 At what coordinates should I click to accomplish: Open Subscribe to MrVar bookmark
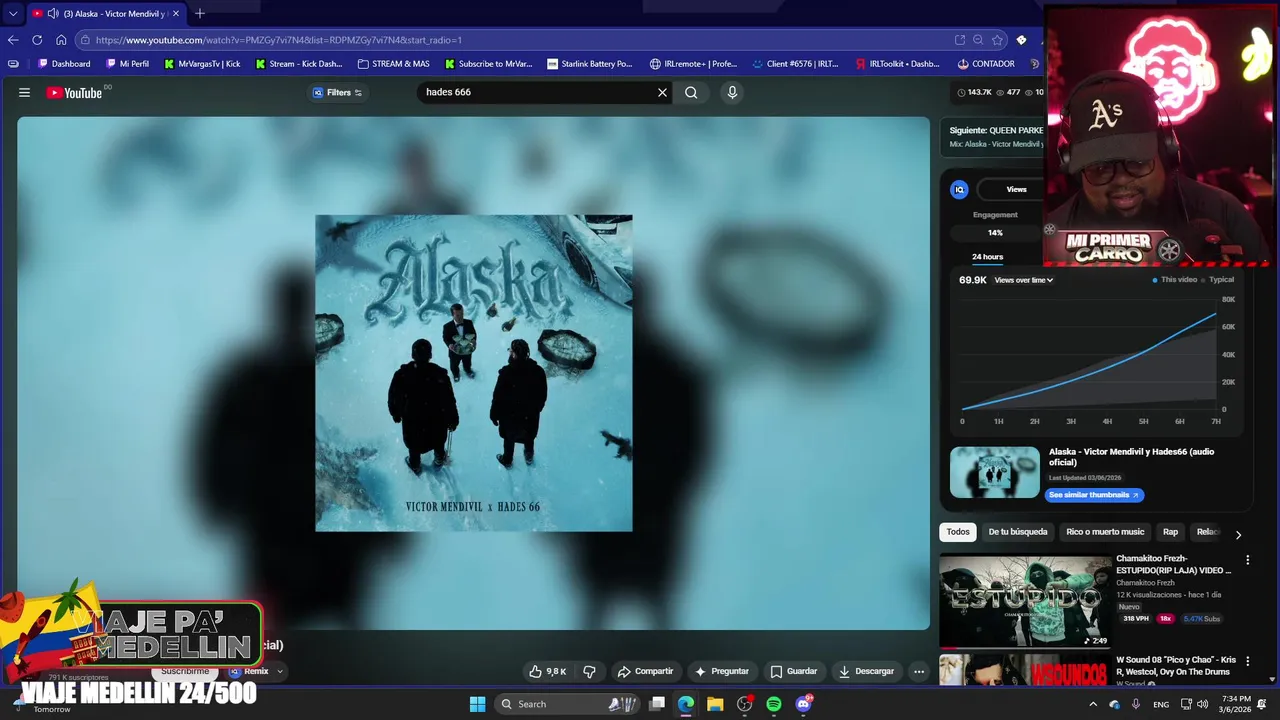coord(488,64)
